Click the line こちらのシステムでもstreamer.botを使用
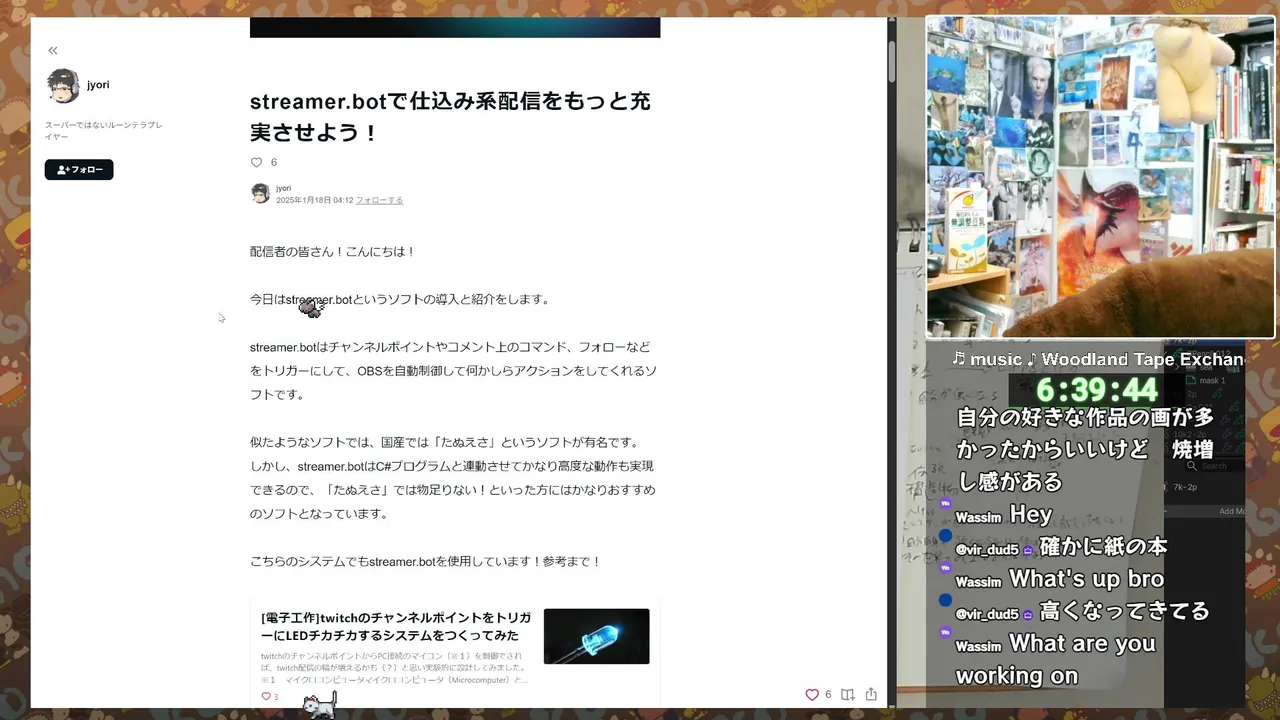 (x=426, y=561)
